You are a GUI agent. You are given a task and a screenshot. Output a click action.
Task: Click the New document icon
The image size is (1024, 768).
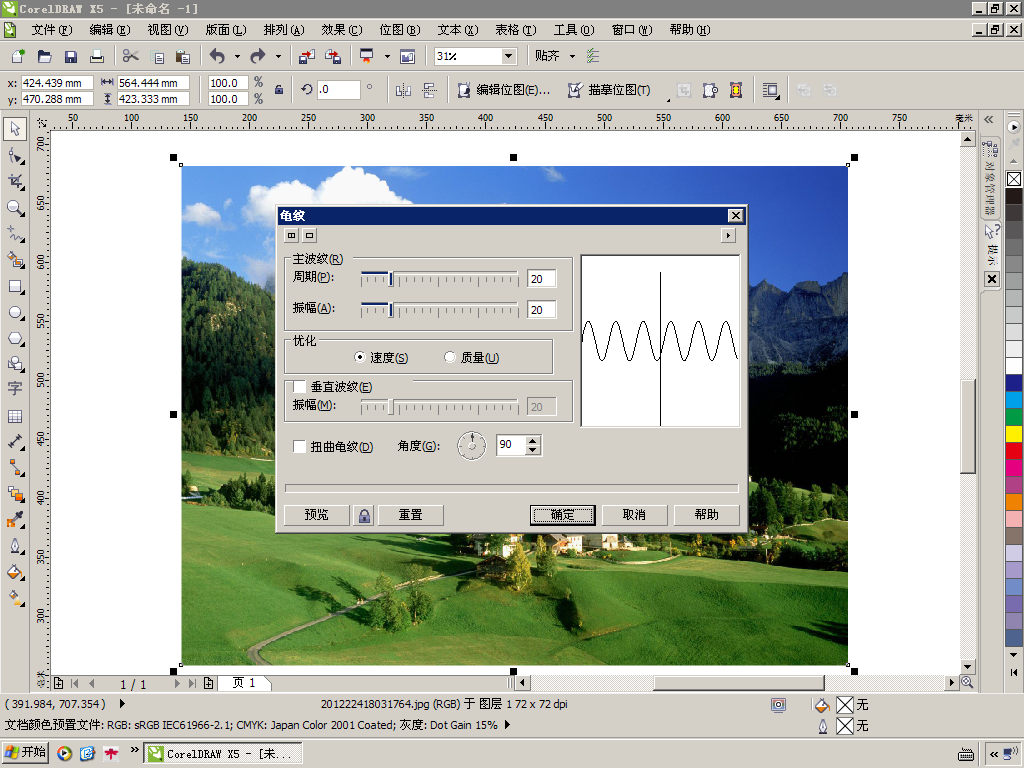pos(18,56)
